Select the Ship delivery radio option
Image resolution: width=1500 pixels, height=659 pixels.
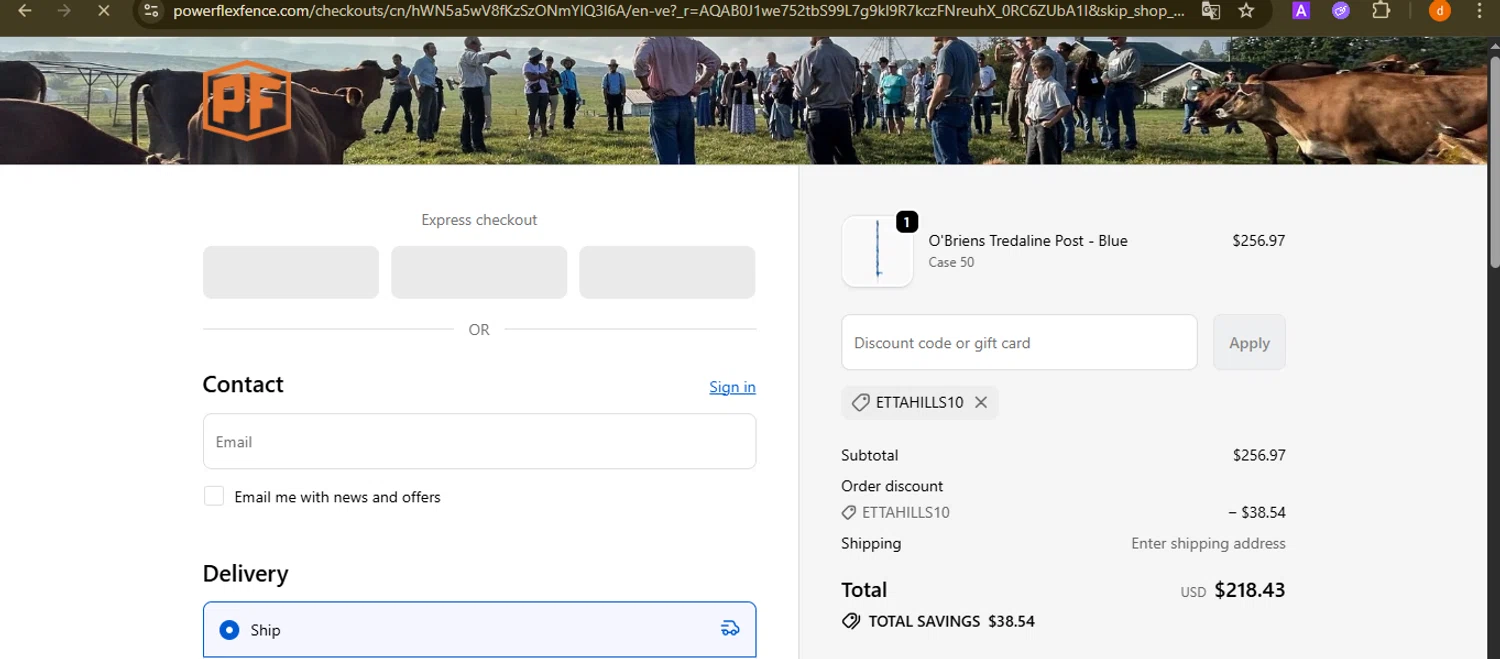pos(229,630)
